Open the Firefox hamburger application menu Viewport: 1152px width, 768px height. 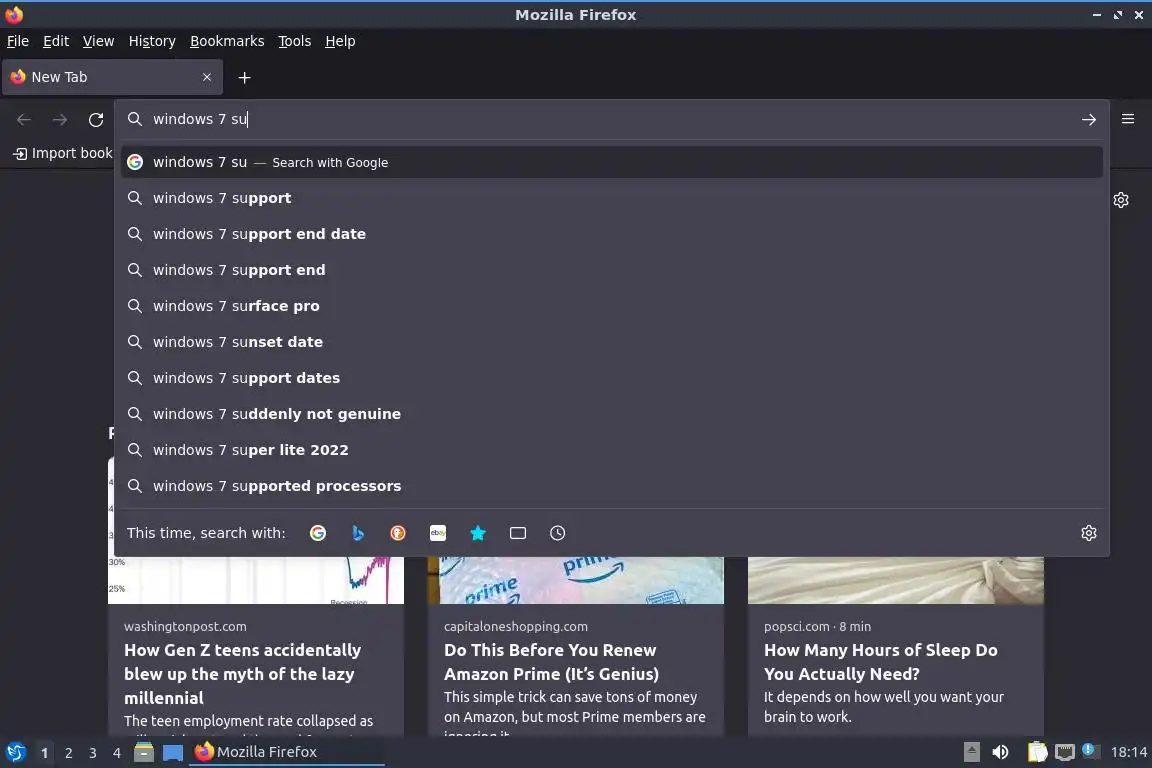pyautogui.click(x=1128, y=119)
